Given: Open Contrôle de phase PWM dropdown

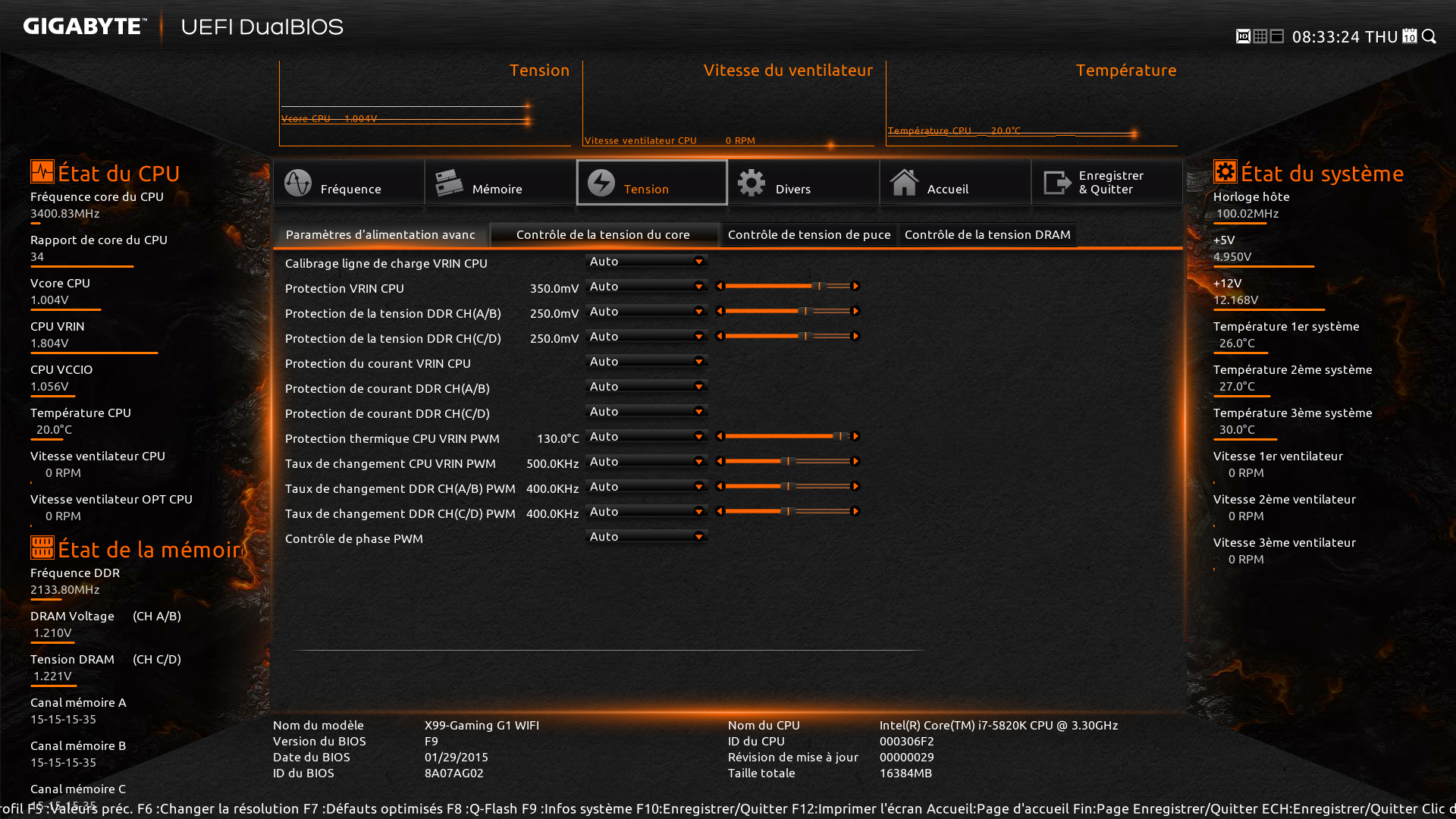Looking at the screenshot, I should (x=647, y=536).
